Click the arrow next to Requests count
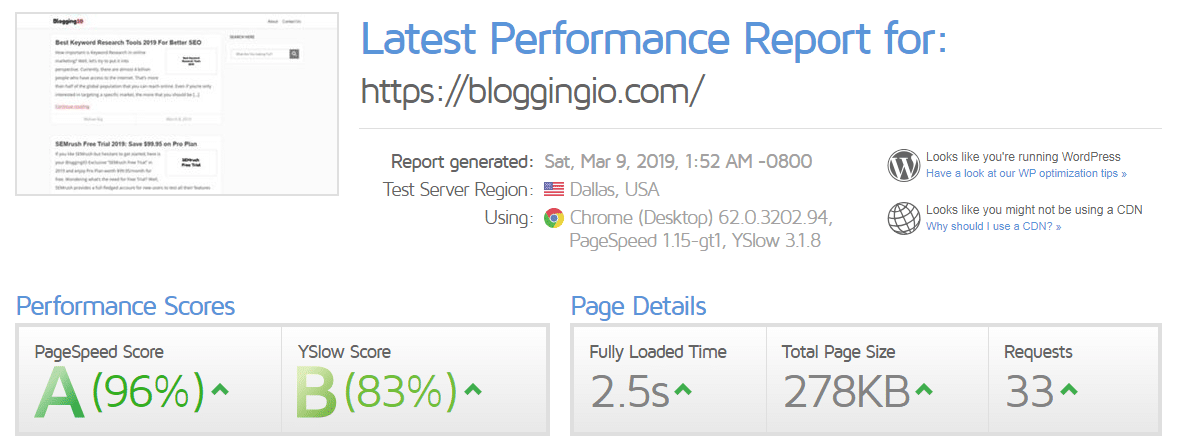This screenshot has height=448, width=1180. pos(1069,389)
